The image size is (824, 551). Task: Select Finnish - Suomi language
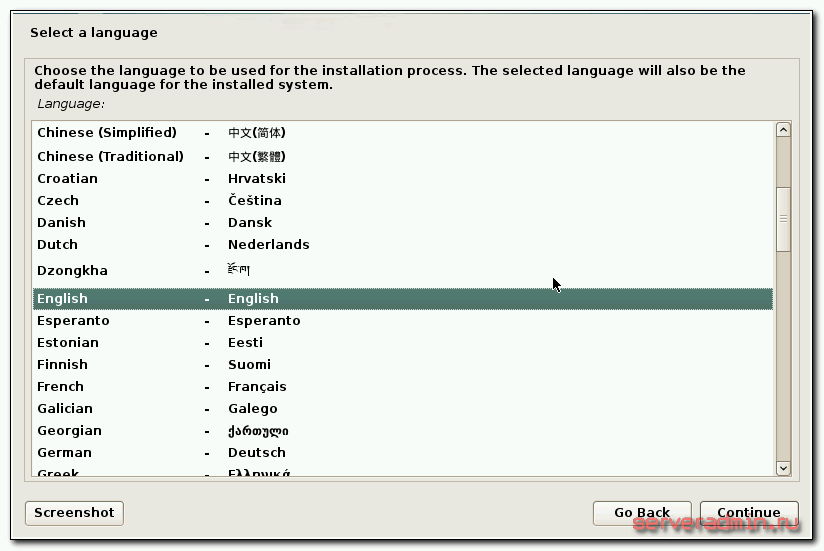62,365
